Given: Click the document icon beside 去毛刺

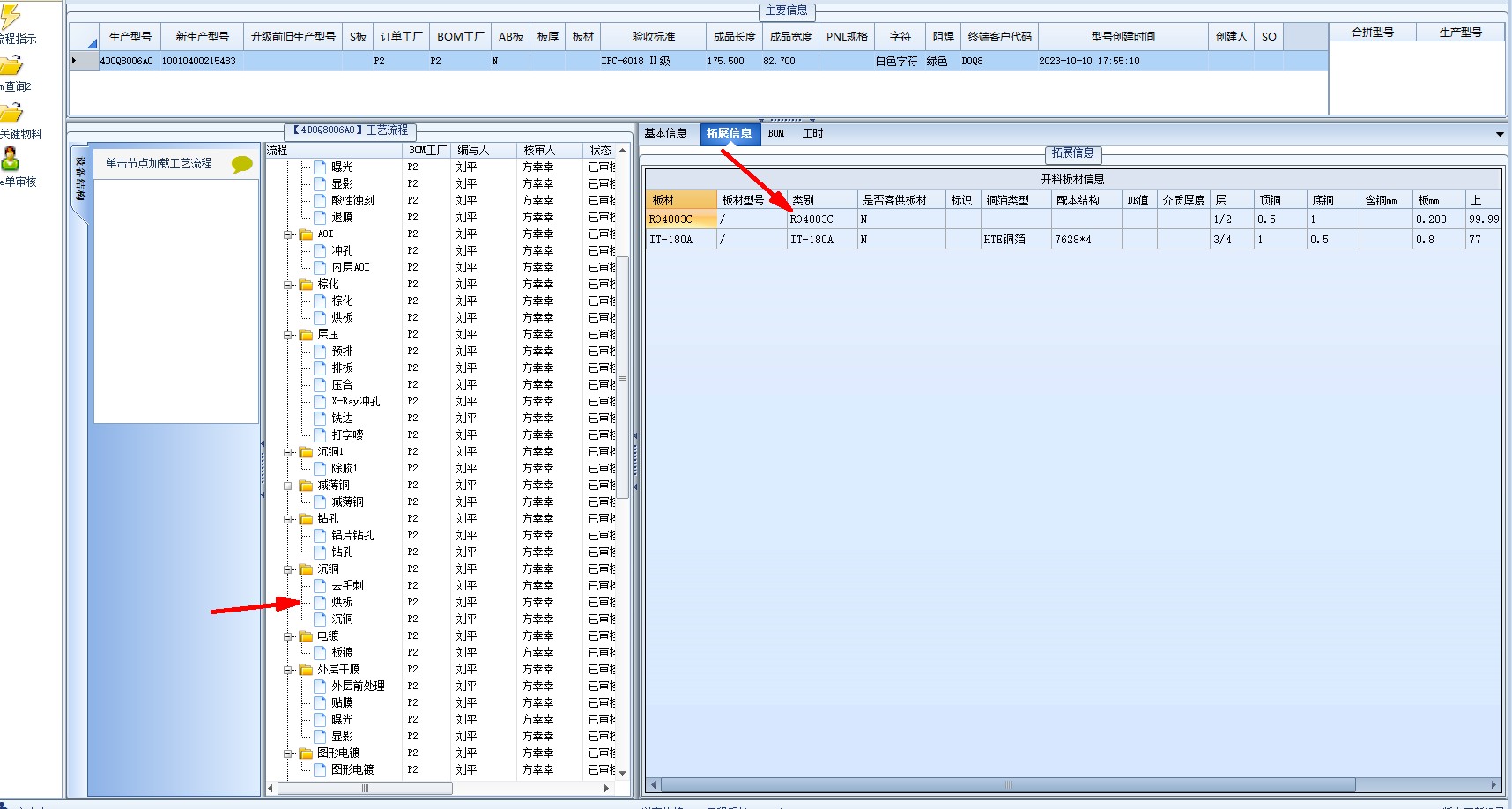Looking at the screenshot, I should [x=321, y=585].
